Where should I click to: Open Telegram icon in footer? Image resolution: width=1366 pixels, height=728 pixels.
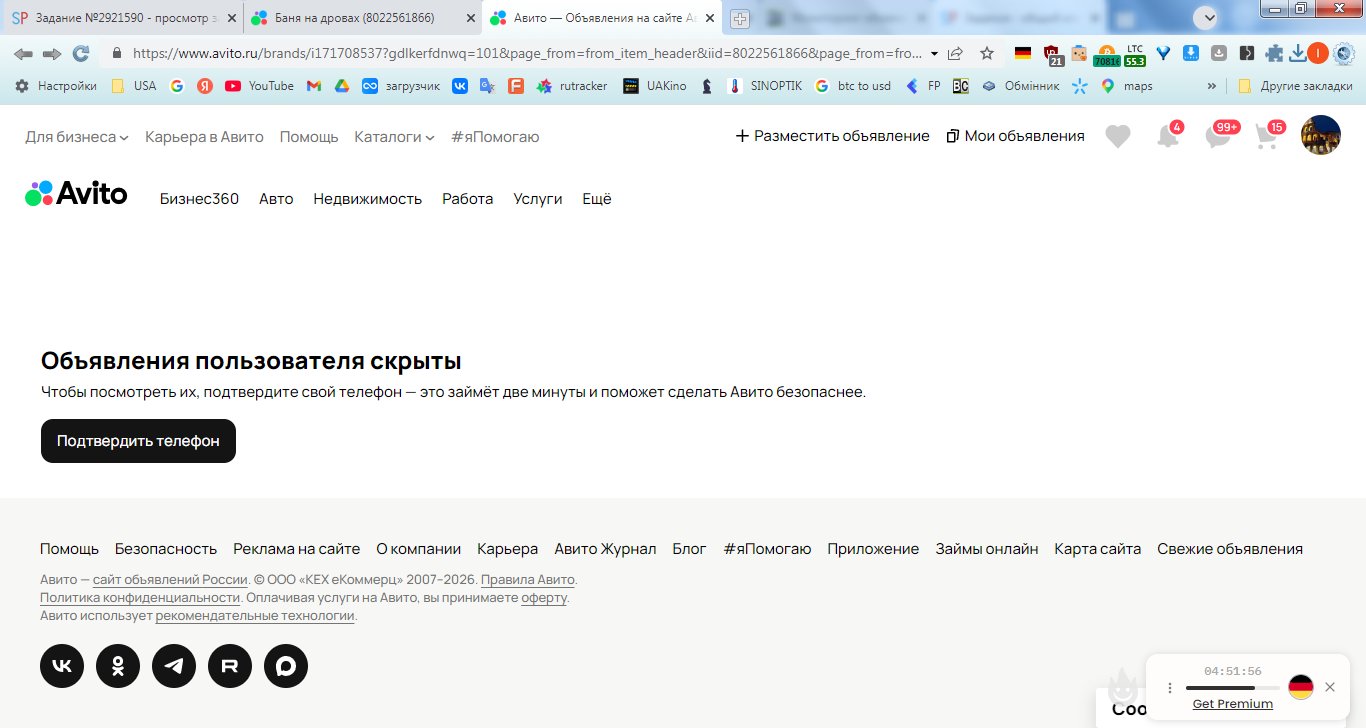pos(174,666)
